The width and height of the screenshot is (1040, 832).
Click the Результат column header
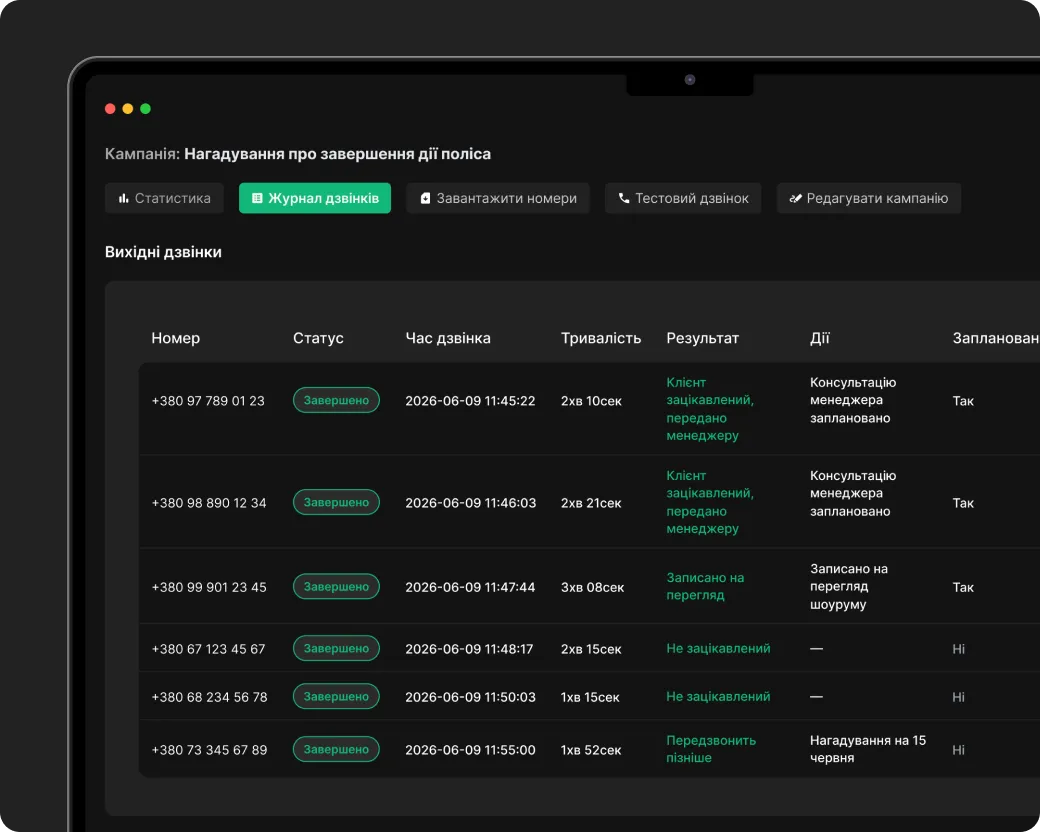(x=702, y=338)
